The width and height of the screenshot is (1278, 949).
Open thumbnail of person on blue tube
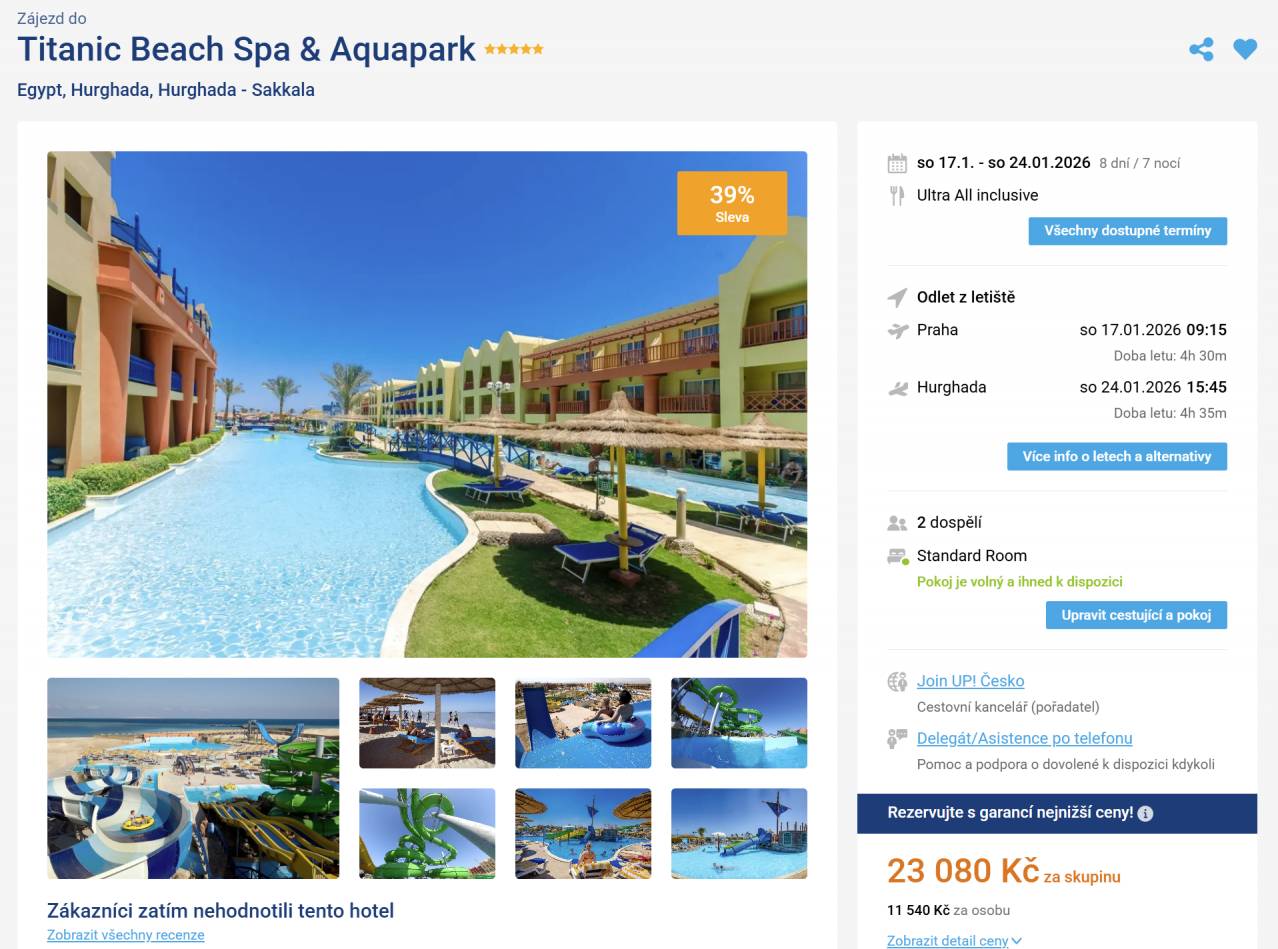(583, 723)
